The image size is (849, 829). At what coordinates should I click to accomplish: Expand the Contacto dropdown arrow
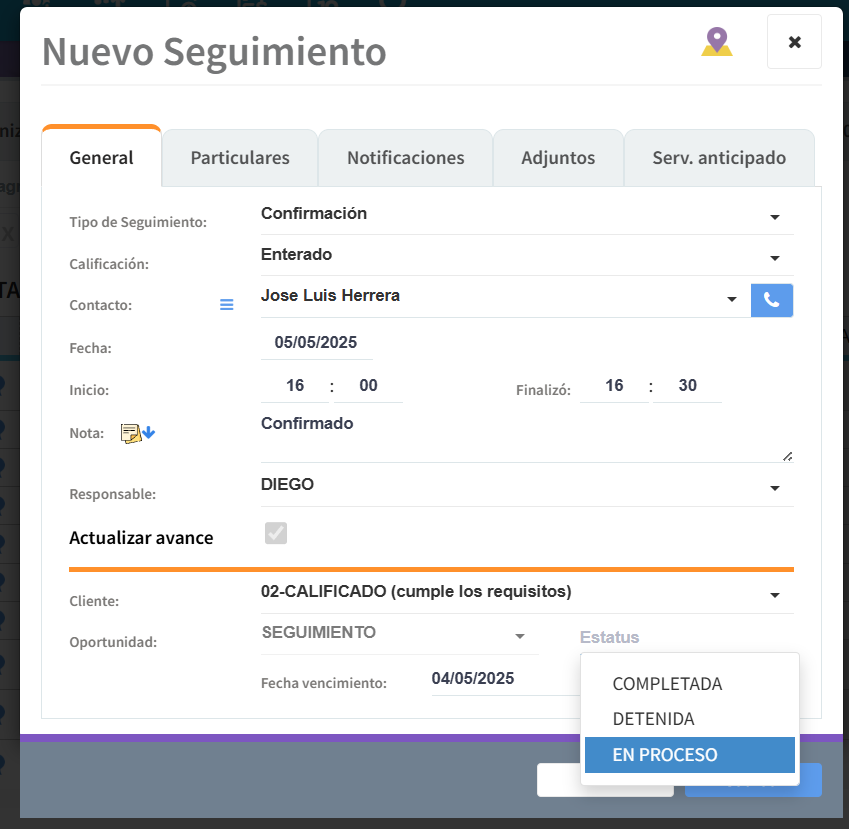coord(732,299)
